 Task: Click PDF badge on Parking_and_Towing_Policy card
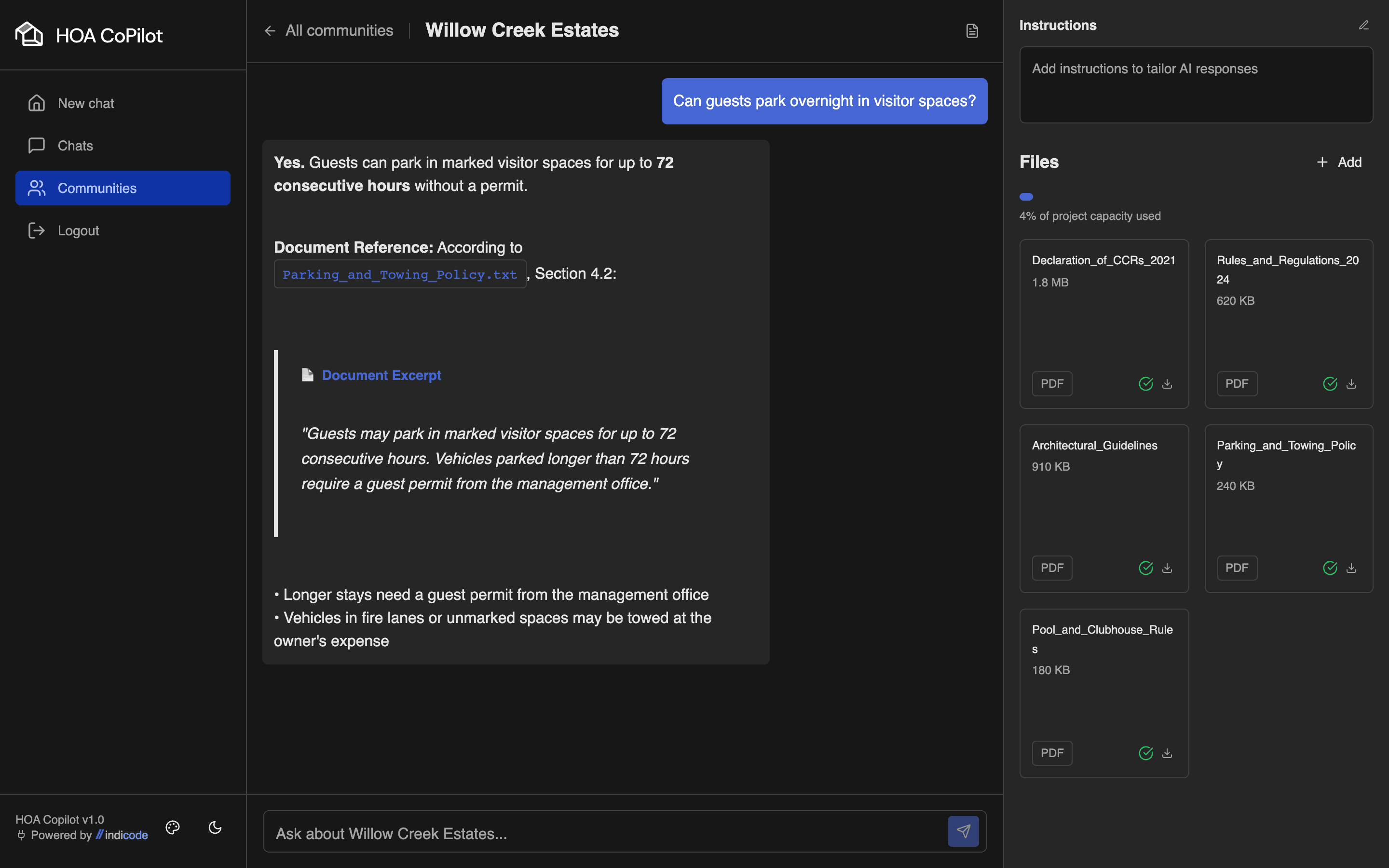[x=1237, y=569]
